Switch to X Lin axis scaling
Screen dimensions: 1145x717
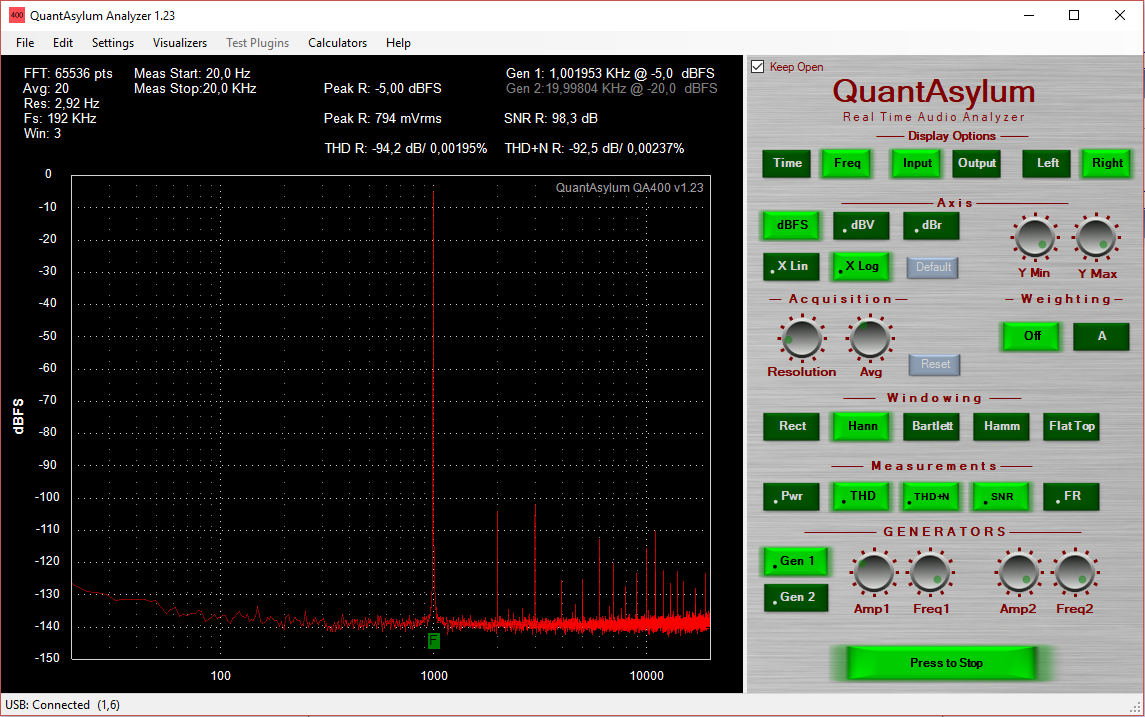(792, 267)
